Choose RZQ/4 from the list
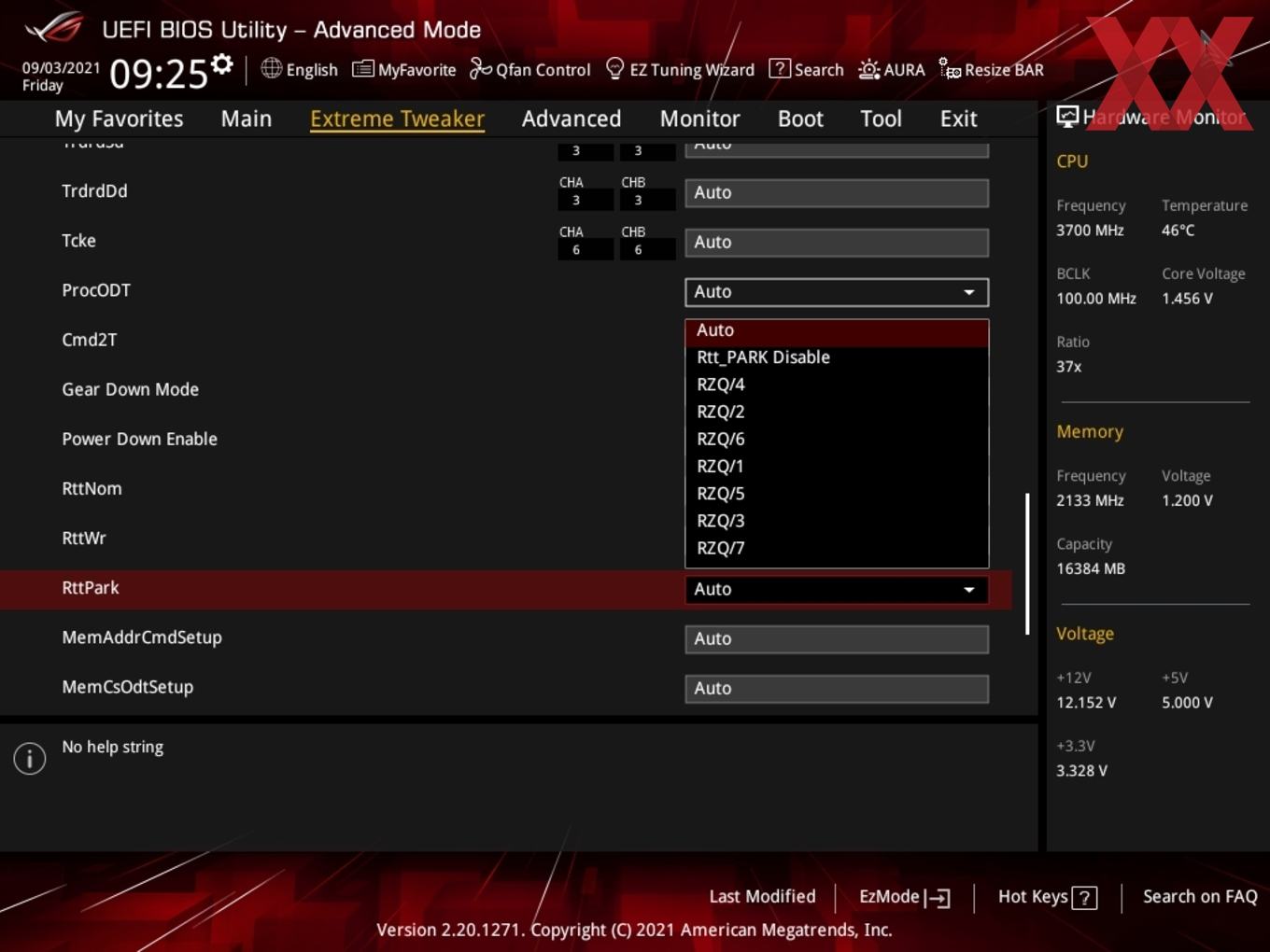This screenshot has height=952, width=1270. coord(837,385)
